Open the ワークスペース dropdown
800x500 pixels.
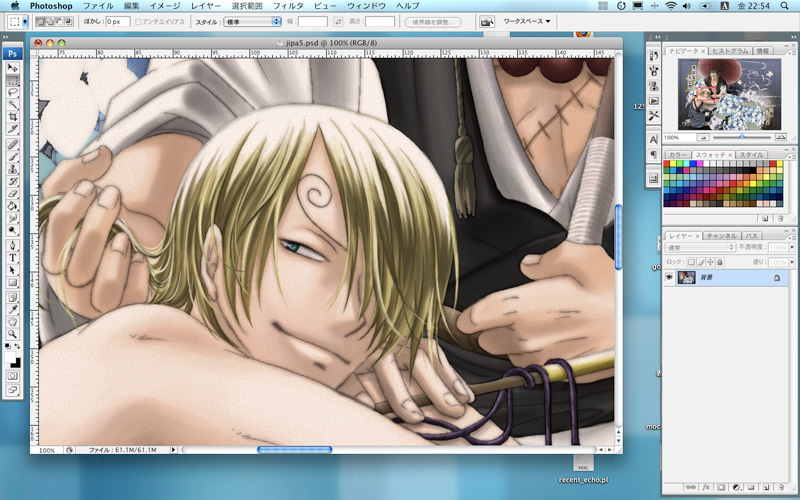pos(527,21)
